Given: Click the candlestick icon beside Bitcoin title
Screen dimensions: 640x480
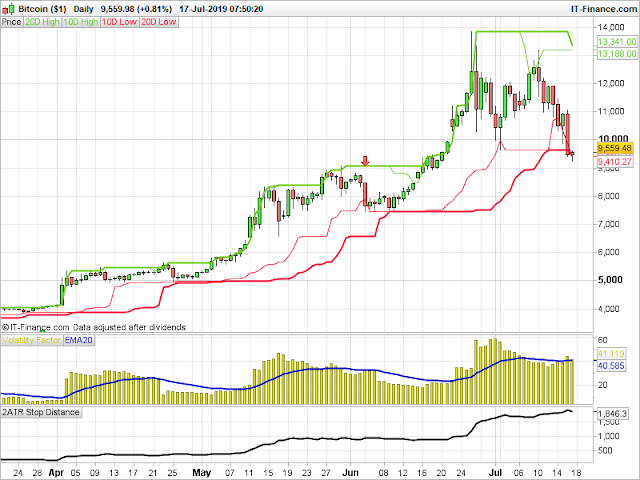Looking at the screenshot, I should 8,9.
